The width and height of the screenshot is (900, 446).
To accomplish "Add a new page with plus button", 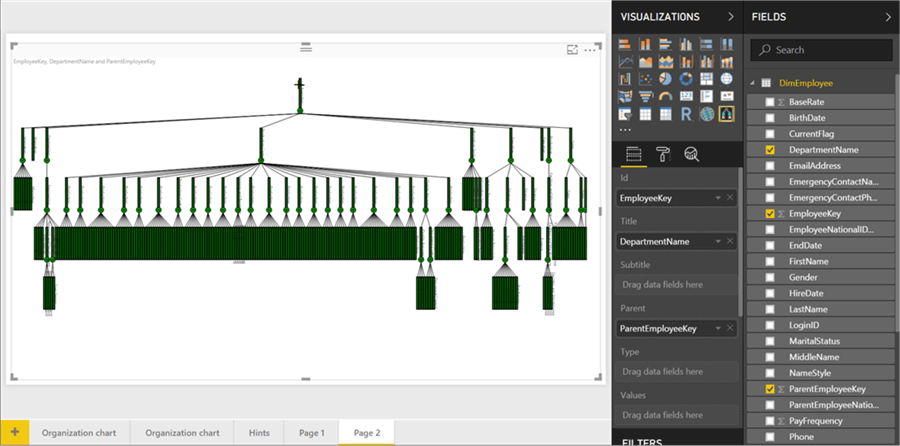I will coord(14,433).
